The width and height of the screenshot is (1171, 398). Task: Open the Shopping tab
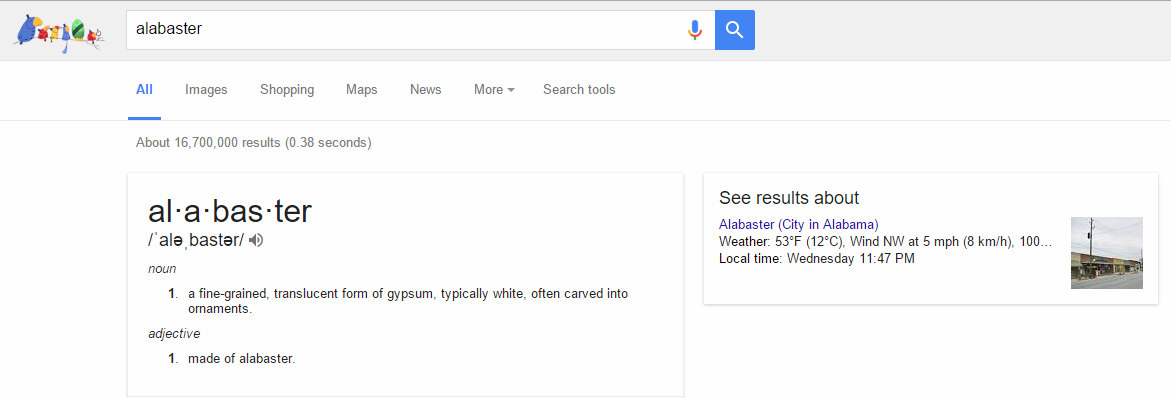[287, 90]
